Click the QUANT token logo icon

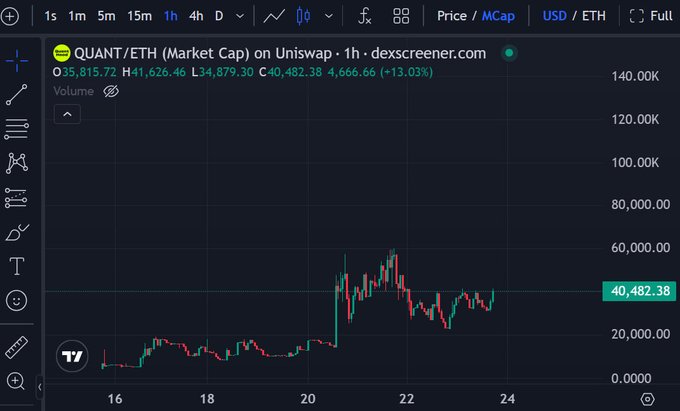coord(62,53)
